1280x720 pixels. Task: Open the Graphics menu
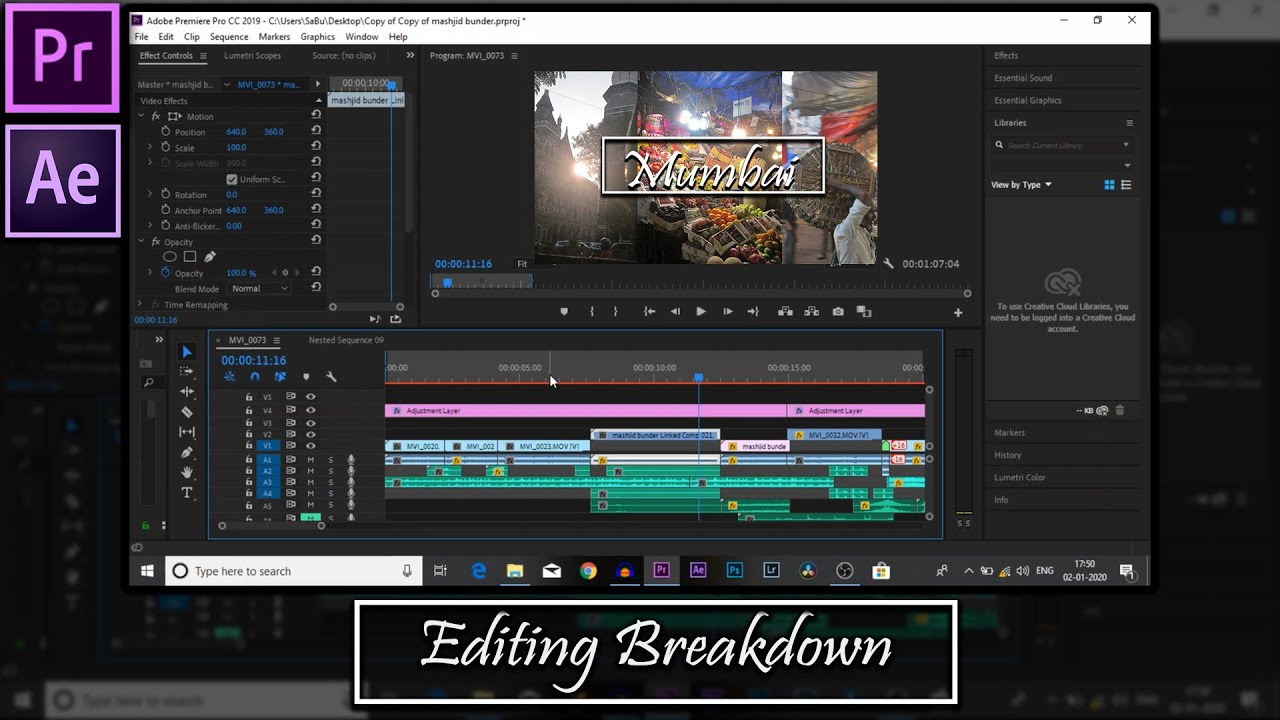point(318,37)
